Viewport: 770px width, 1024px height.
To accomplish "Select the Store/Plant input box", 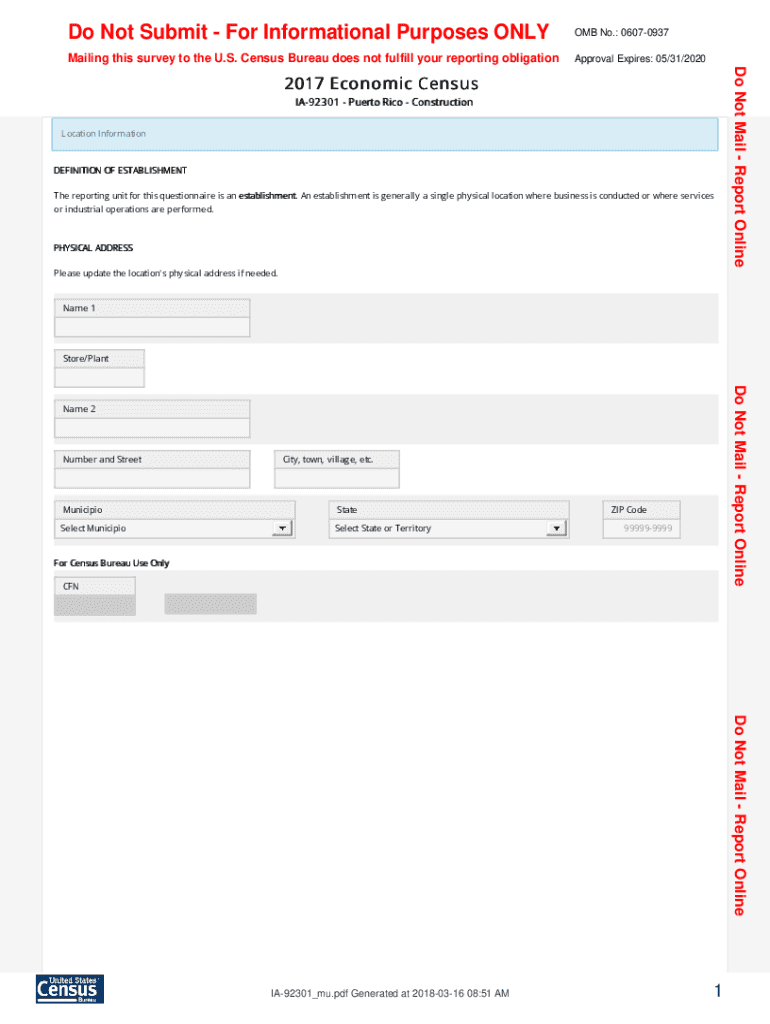I will [99, 377].
